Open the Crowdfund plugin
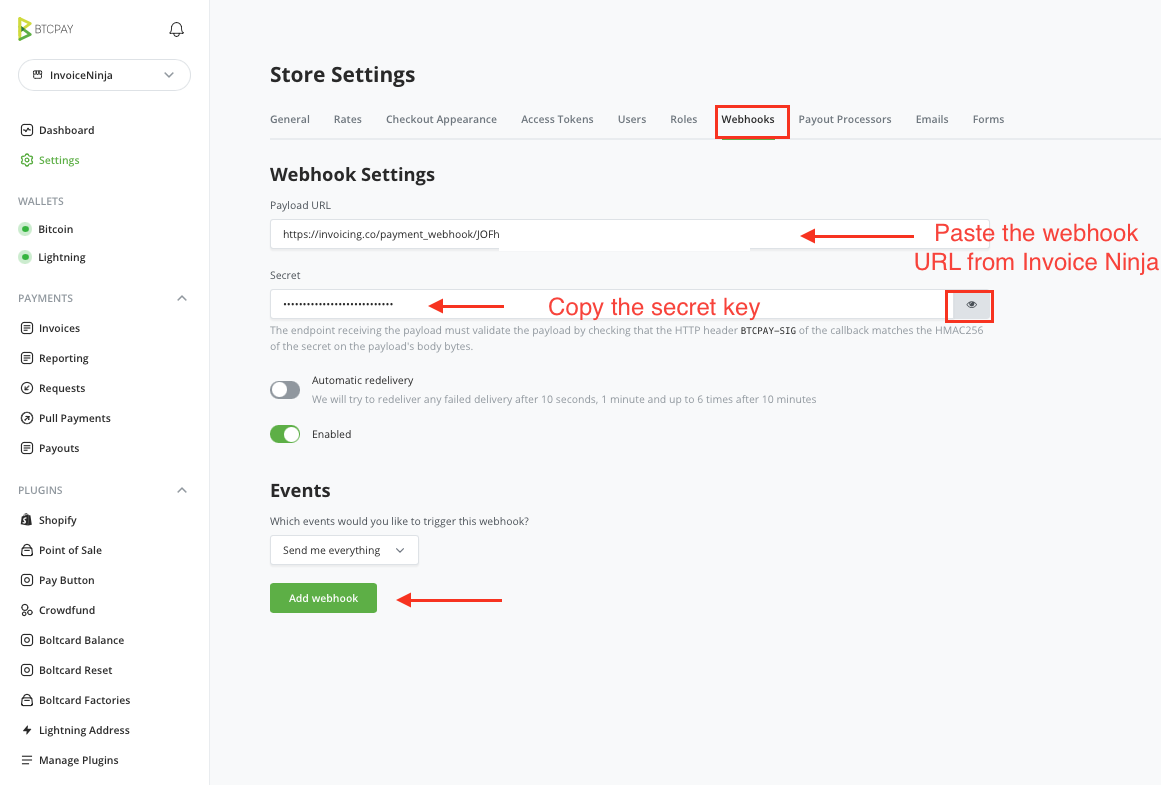Viewport: 1161px width, 785px height. click(67, 610)
